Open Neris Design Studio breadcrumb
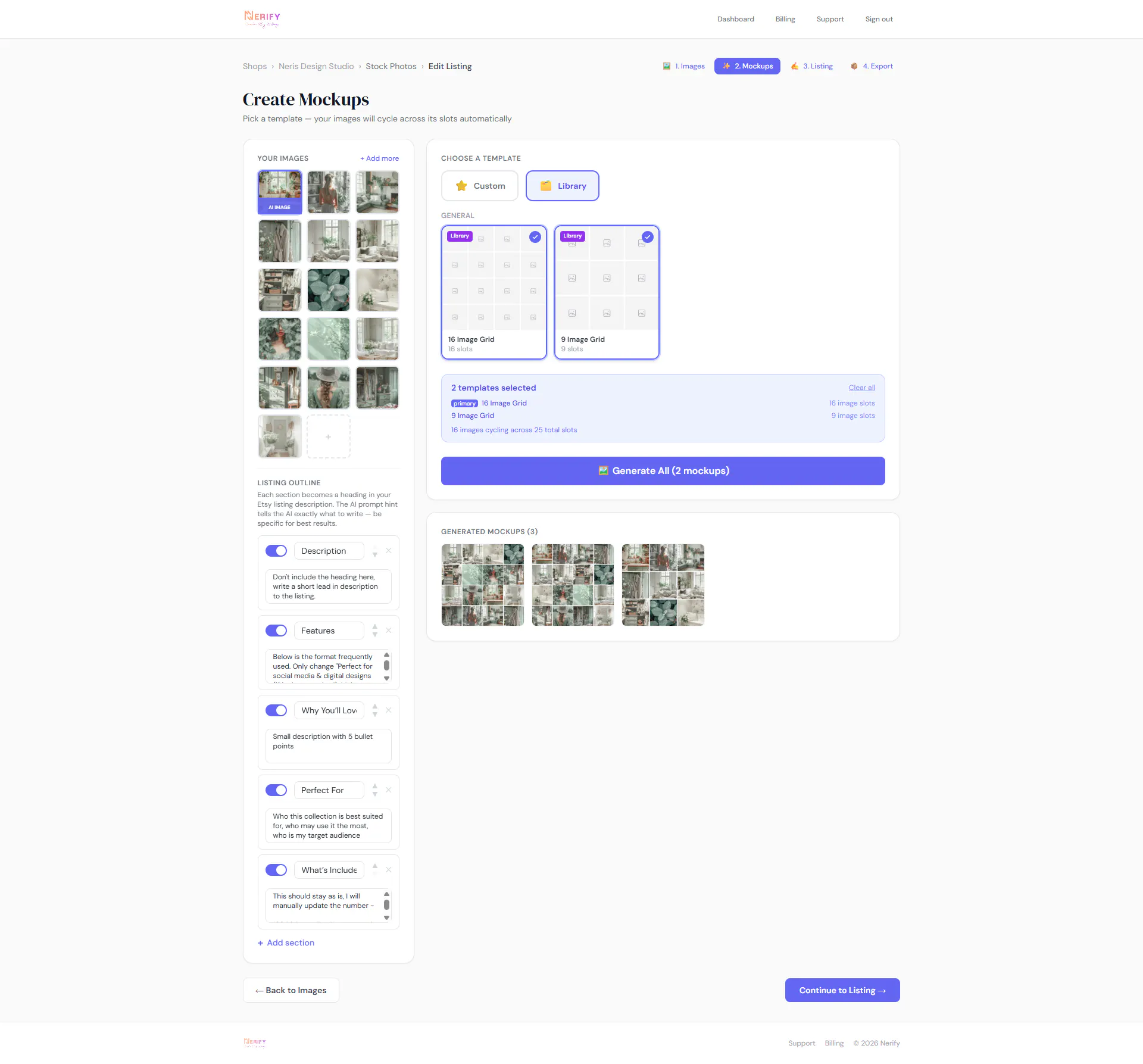The height and width of the screenshot is (1064, 1143). pyautogui.click(x=316, y=66)
